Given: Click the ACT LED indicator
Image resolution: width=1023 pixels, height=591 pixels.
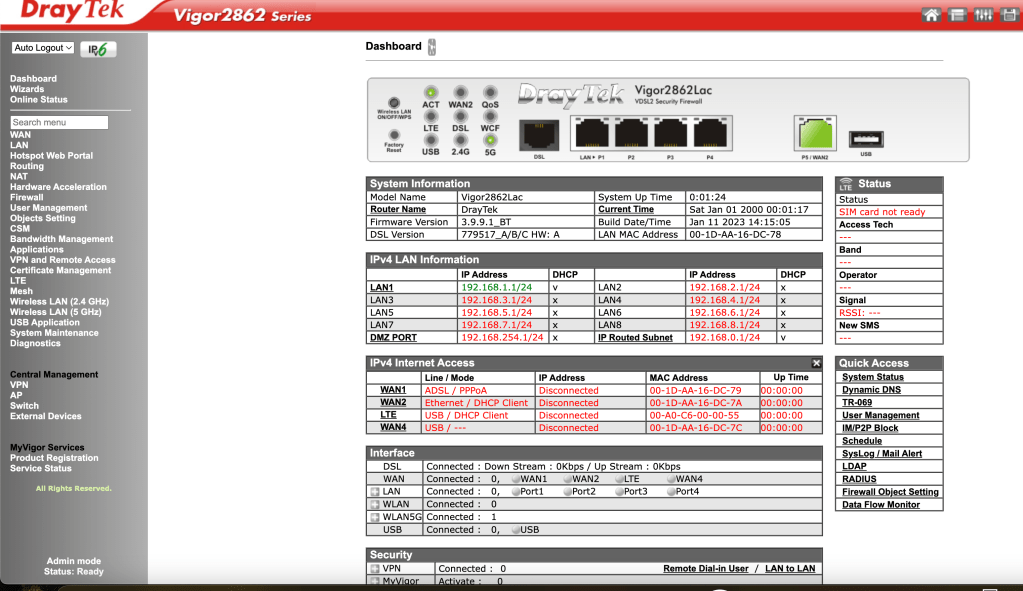Looking at the screenshot, I should (431, 92).
